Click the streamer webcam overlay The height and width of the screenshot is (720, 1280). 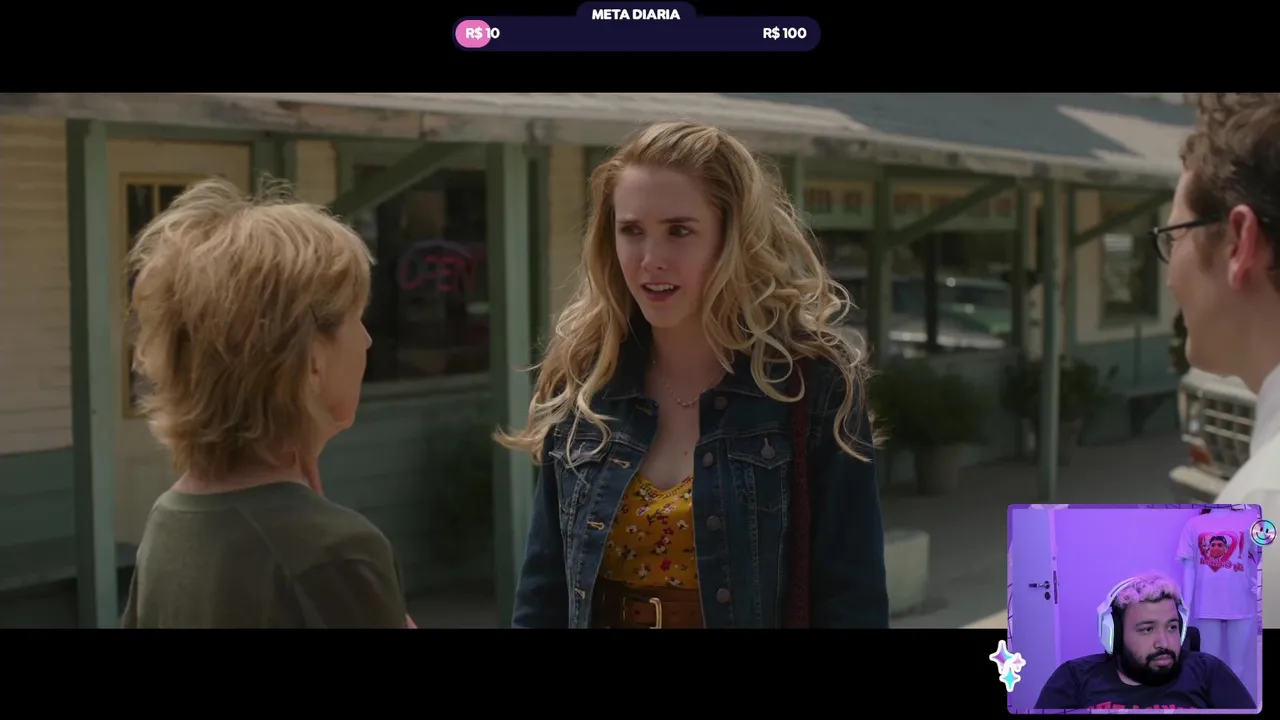1135,609
